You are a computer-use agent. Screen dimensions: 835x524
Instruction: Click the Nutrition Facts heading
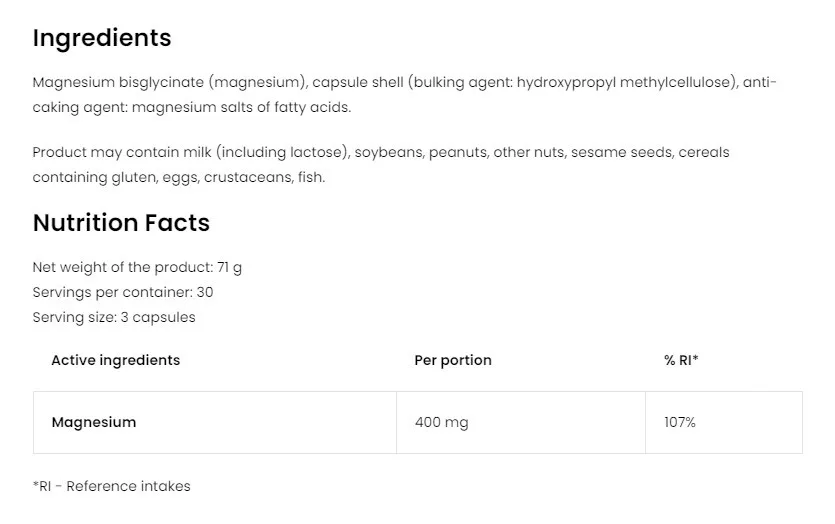[121, 223]
